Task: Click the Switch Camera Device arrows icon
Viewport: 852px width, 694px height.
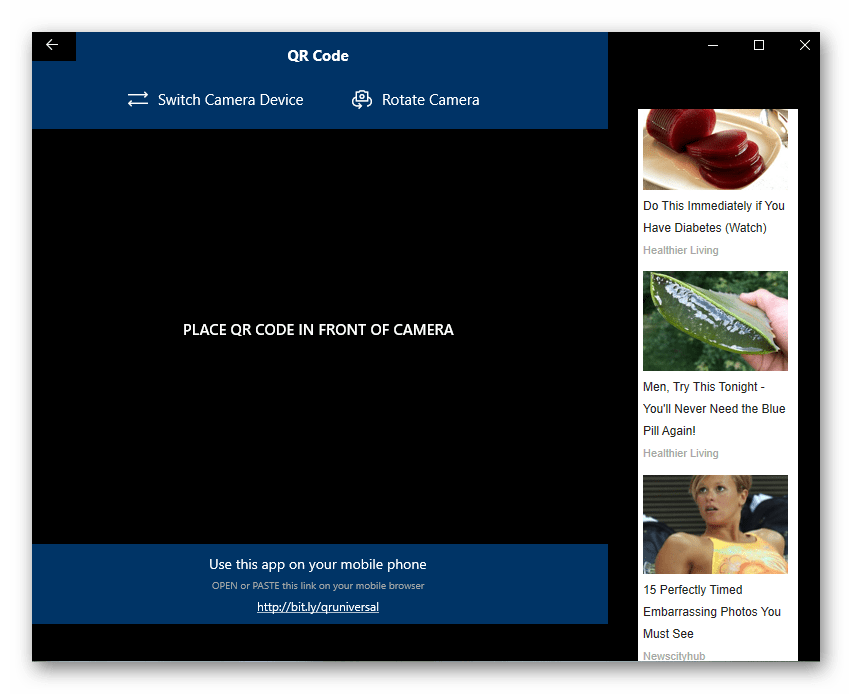Action: [138, 99]
